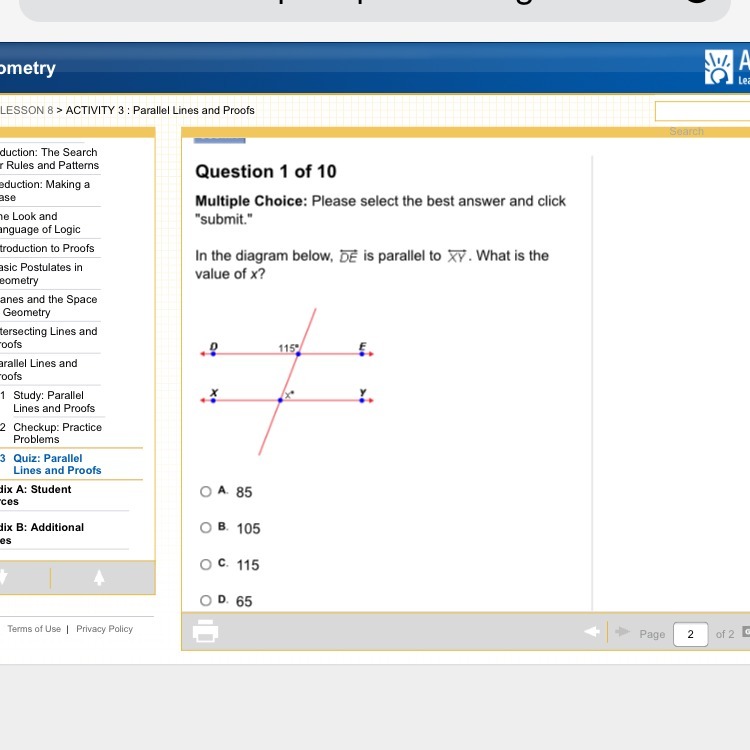Select answer B. 105

point(206,528)
